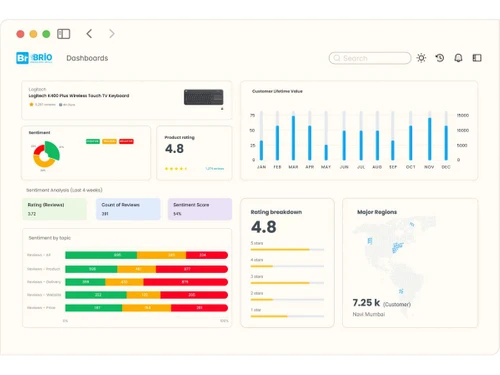
Task: Toggle the red Negative sentiment legend
Action: (x=126, y=141)
